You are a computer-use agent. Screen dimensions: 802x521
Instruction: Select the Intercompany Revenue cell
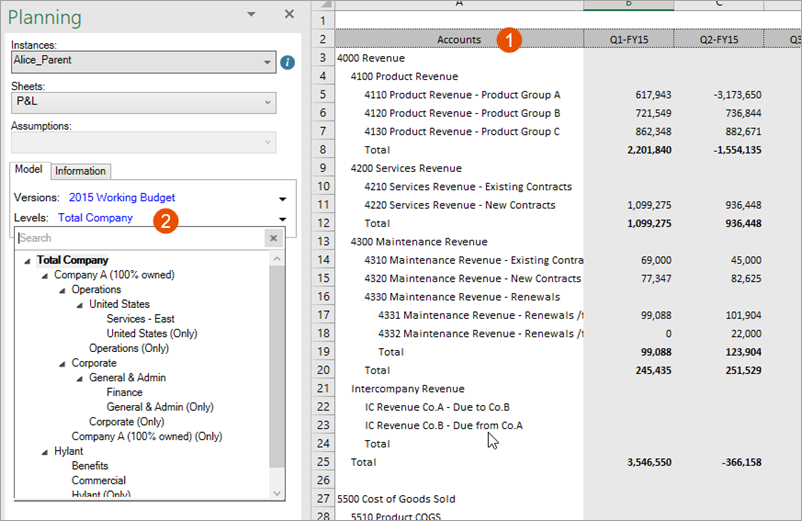(x=459, y=389)
